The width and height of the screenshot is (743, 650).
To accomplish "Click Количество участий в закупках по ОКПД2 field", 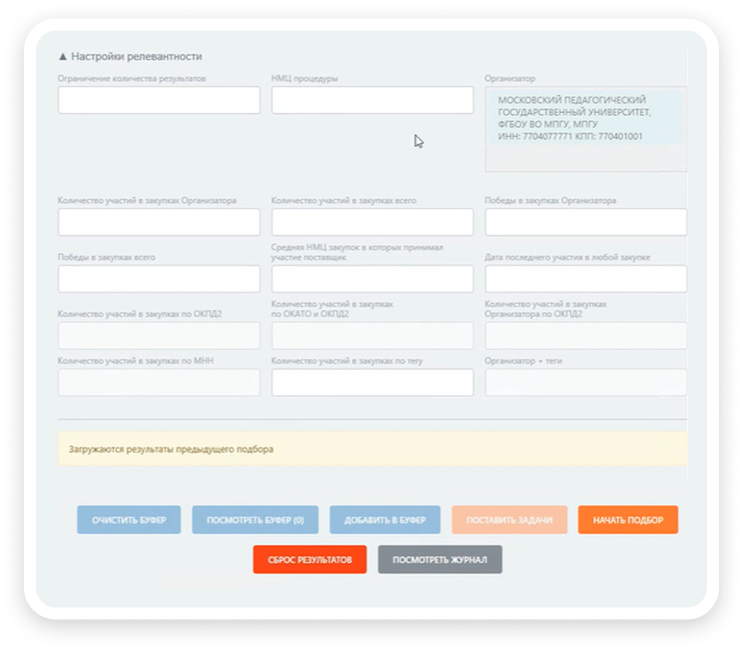I will [x=159, y=335].
